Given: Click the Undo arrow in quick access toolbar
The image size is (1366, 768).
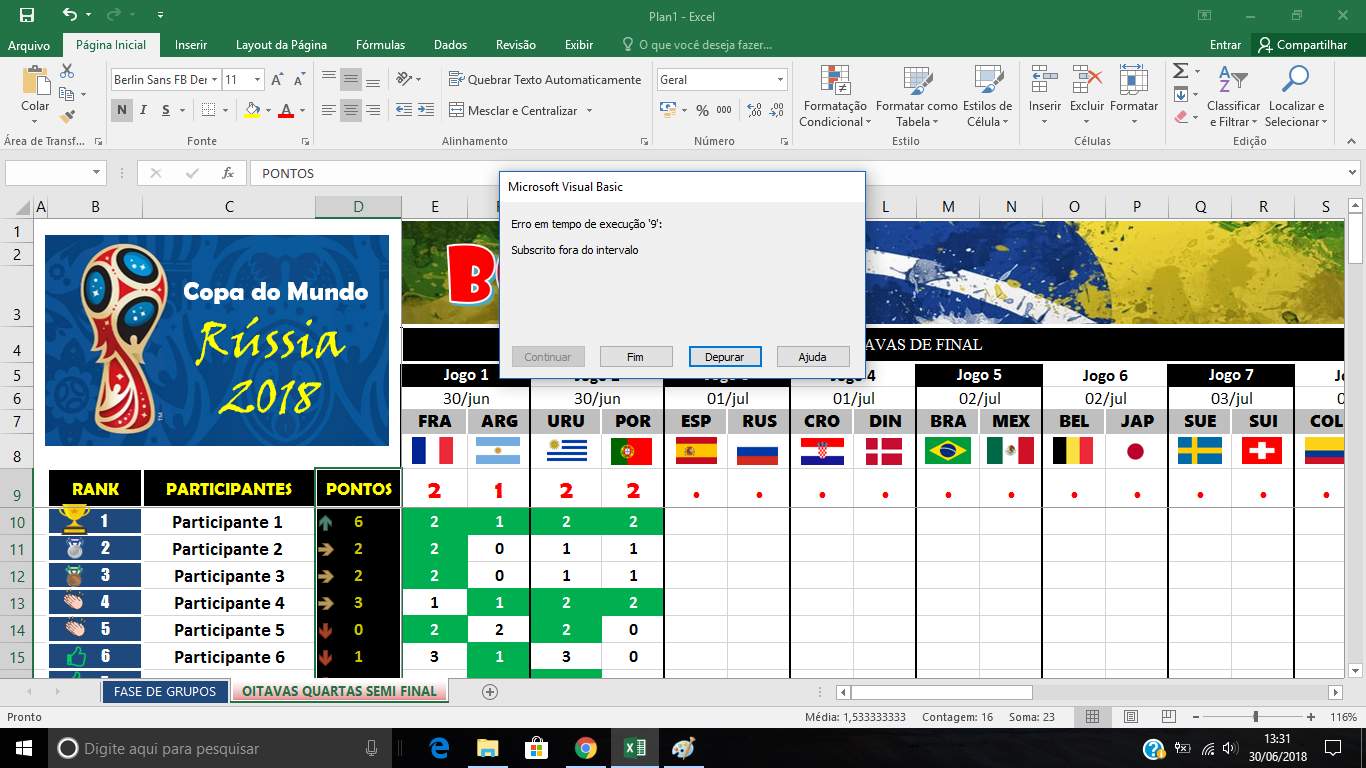Looking at the screenshot, I should pos(69,15).
